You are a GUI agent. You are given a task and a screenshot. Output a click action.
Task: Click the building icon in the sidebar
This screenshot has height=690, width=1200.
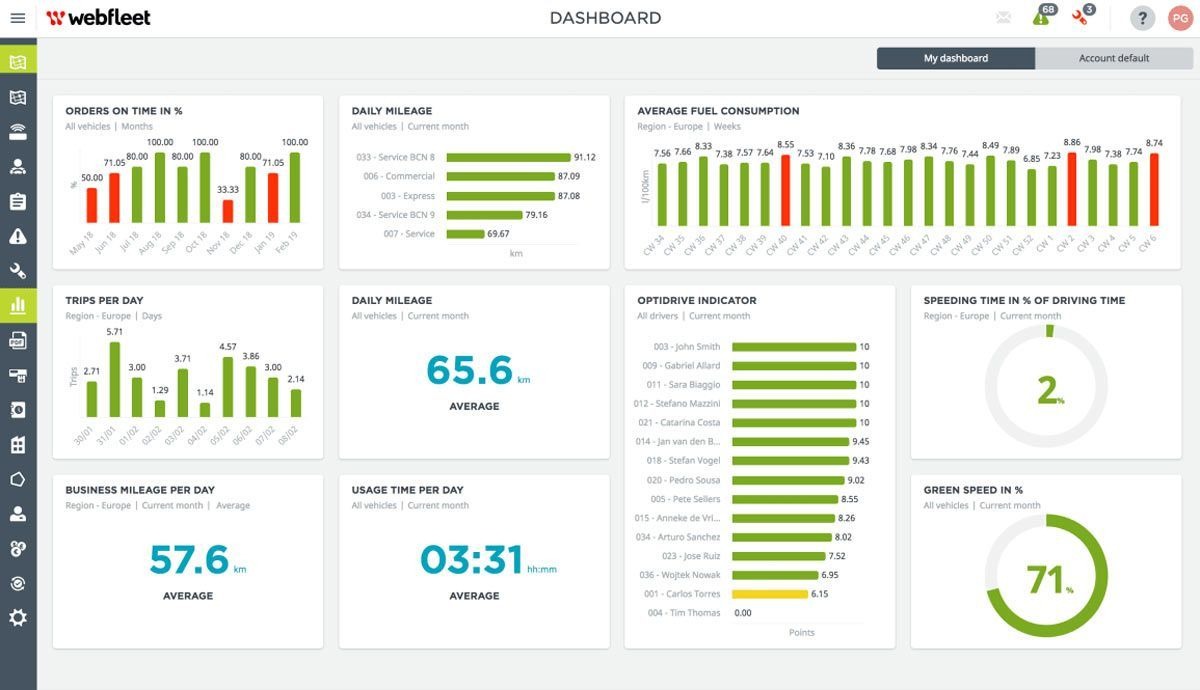[x=18, y=444]
